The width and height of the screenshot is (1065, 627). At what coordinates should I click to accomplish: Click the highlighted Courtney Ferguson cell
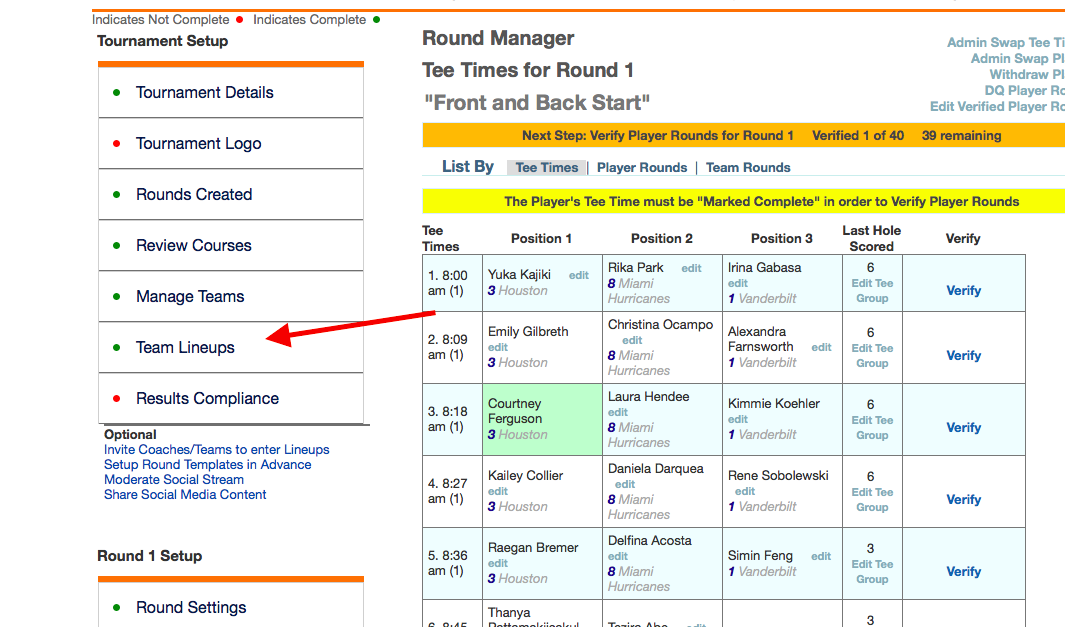(x=541, y=419)
